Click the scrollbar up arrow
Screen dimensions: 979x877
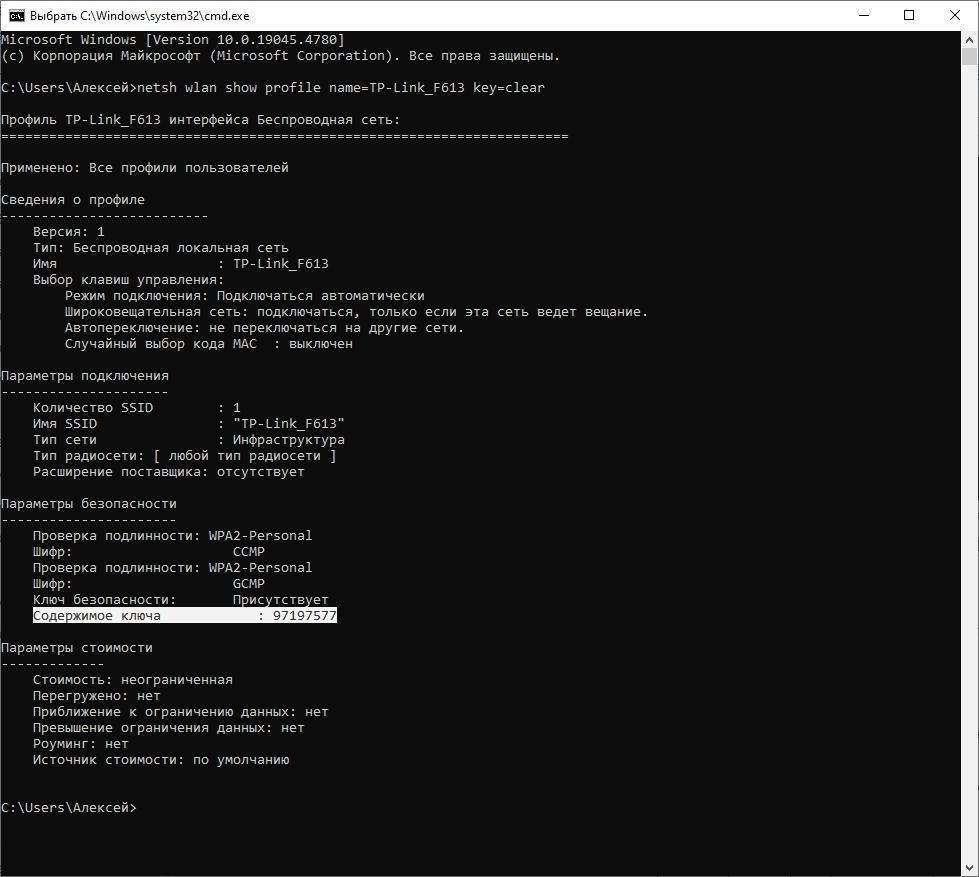click(970, 39)
